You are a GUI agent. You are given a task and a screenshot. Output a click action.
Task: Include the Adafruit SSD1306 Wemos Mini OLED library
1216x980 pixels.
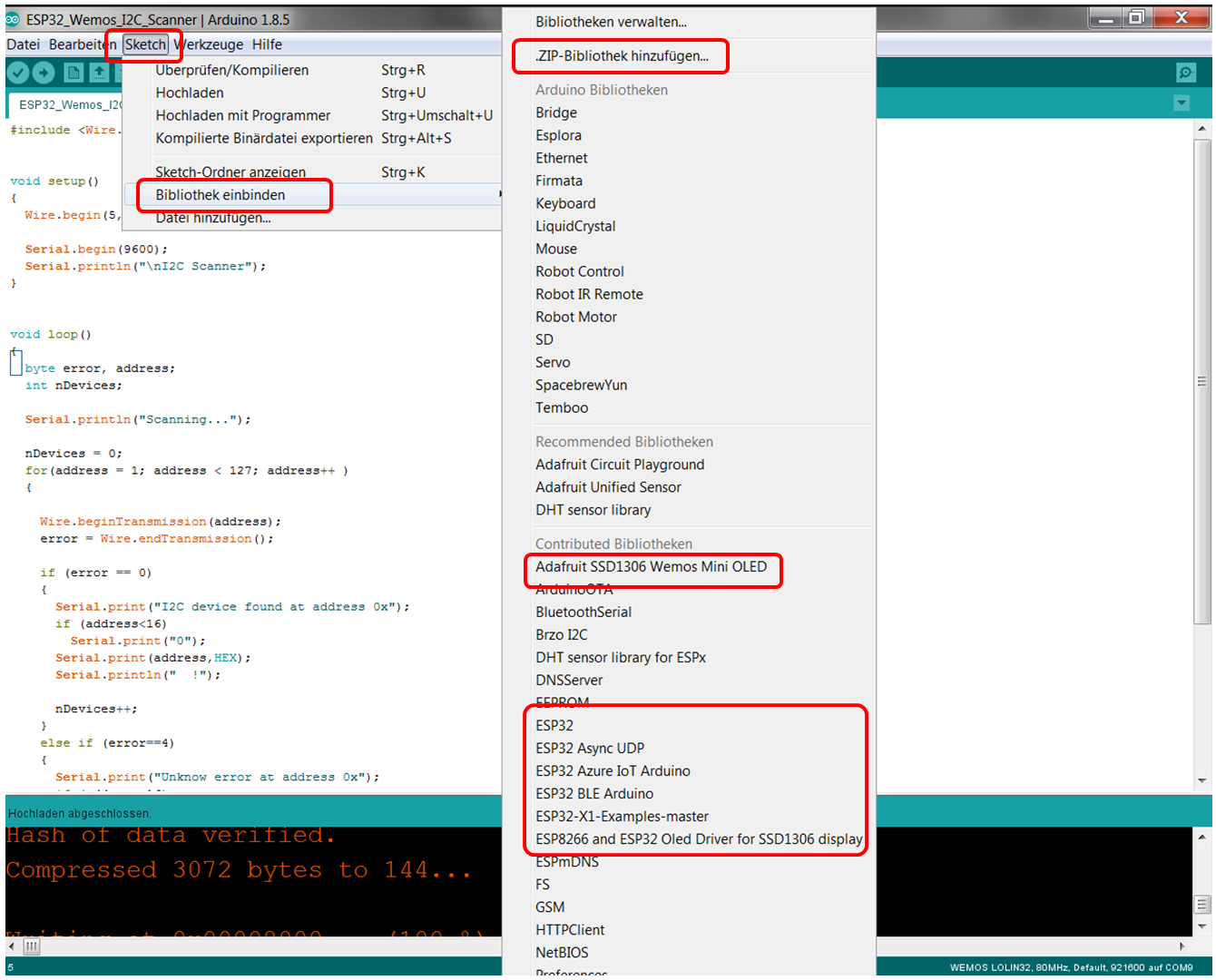coord(651,567)
